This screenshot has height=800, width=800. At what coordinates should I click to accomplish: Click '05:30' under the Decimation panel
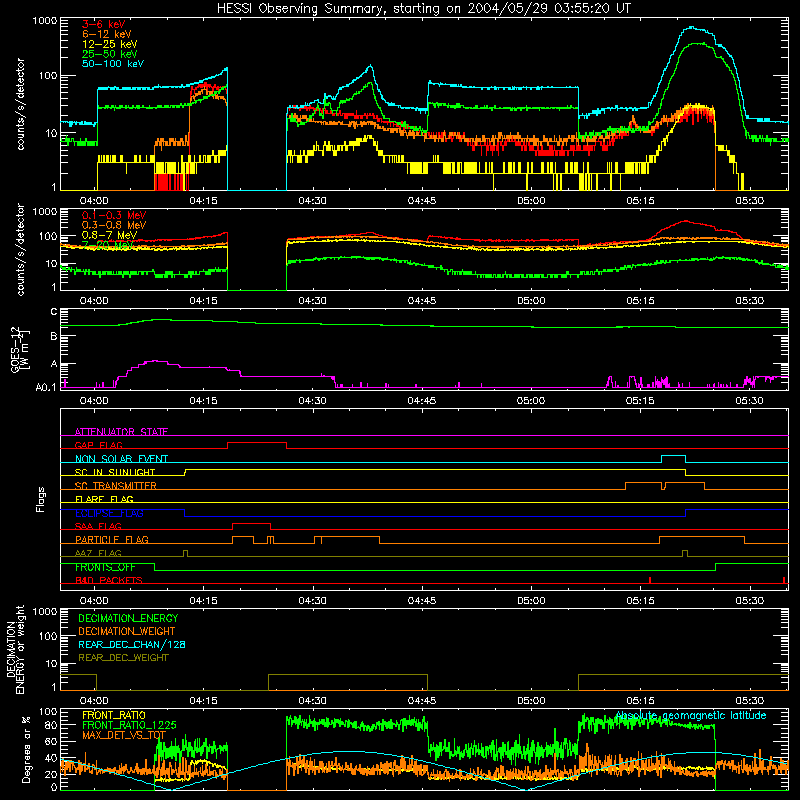coord(749,701)
